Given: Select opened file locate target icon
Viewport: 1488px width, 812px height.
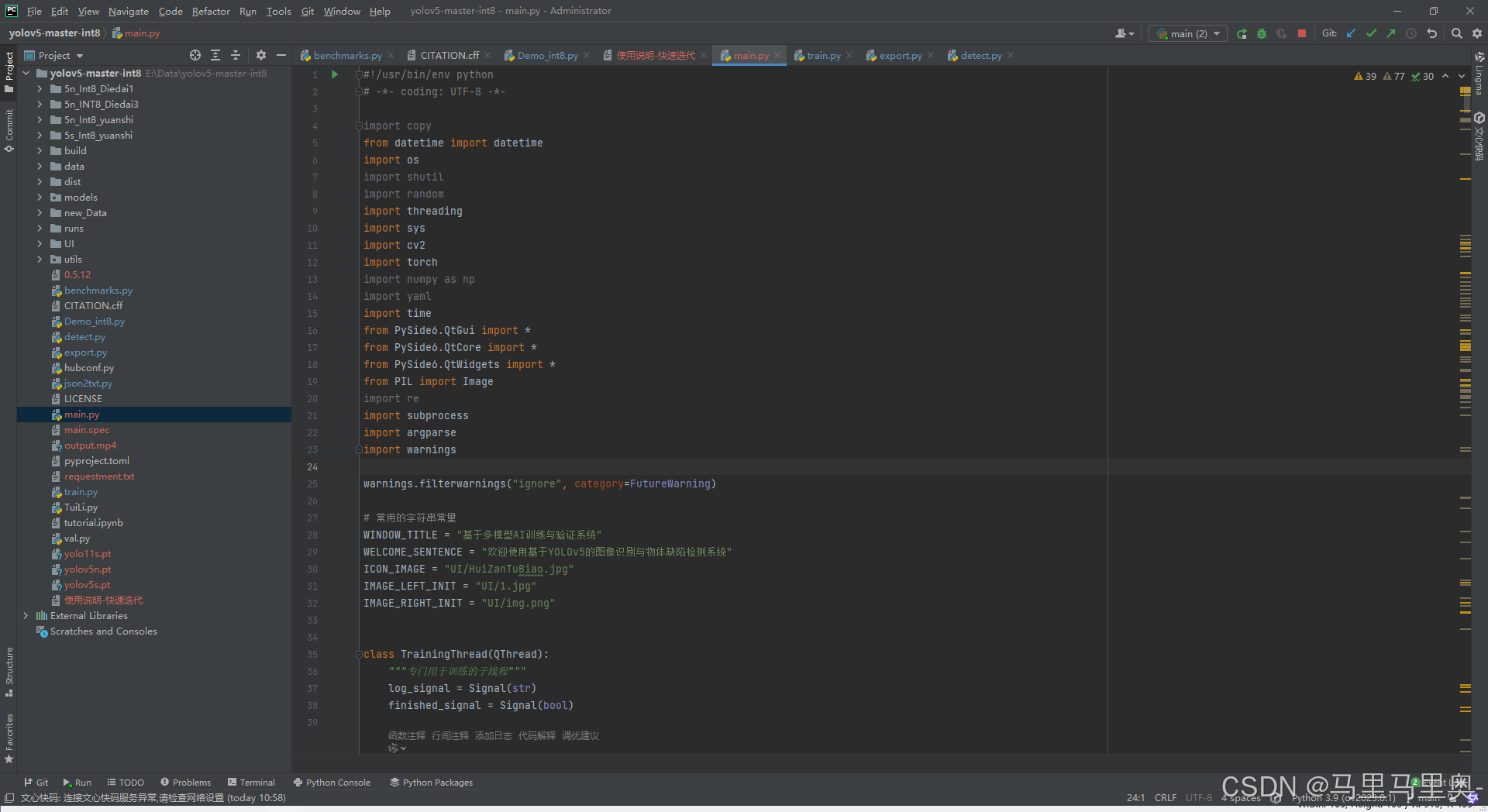Looking at the screenshot, I should pos(195,55).
